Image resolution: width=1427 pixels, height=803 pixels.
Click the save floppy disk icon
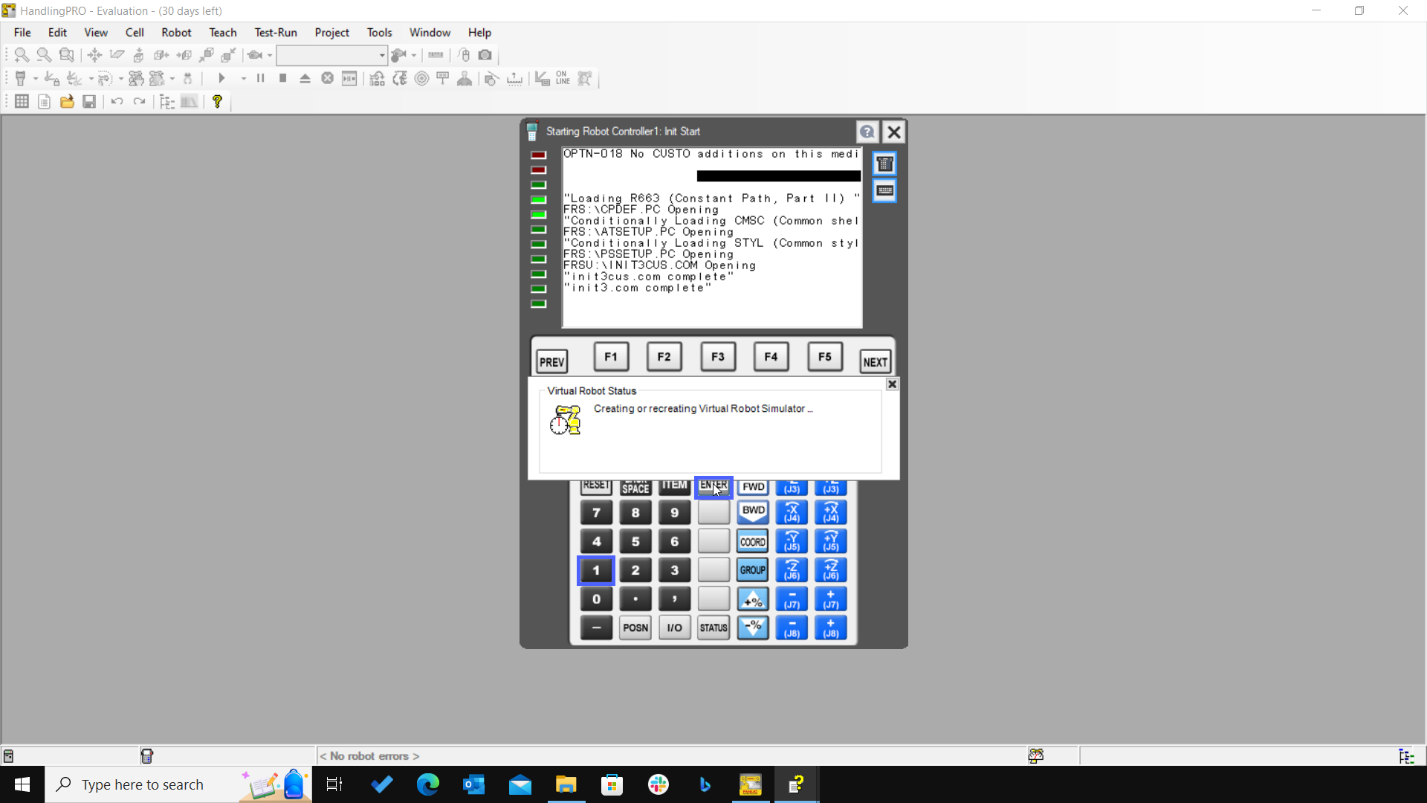[89, 102]
